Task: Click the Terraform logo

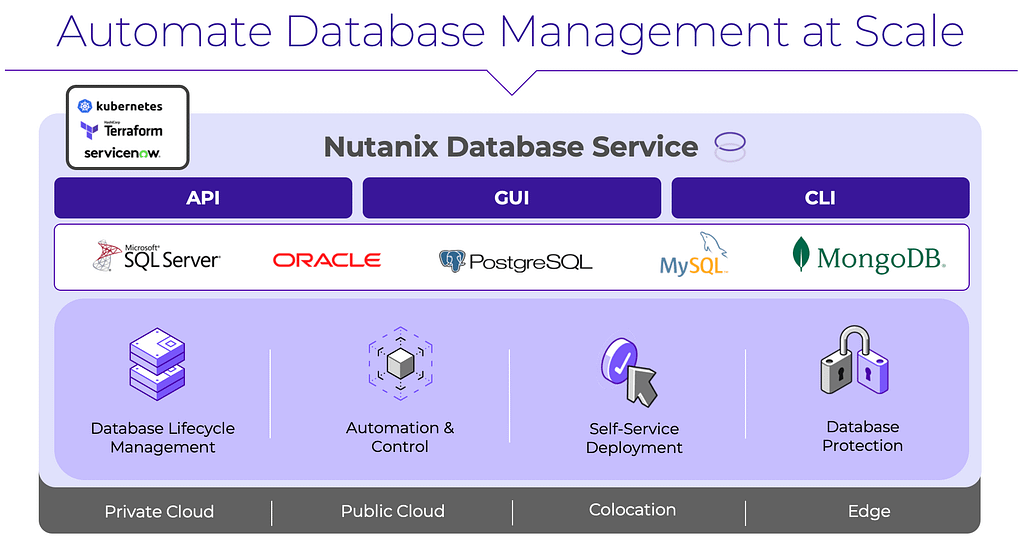Action: click(x=121, y=130)
